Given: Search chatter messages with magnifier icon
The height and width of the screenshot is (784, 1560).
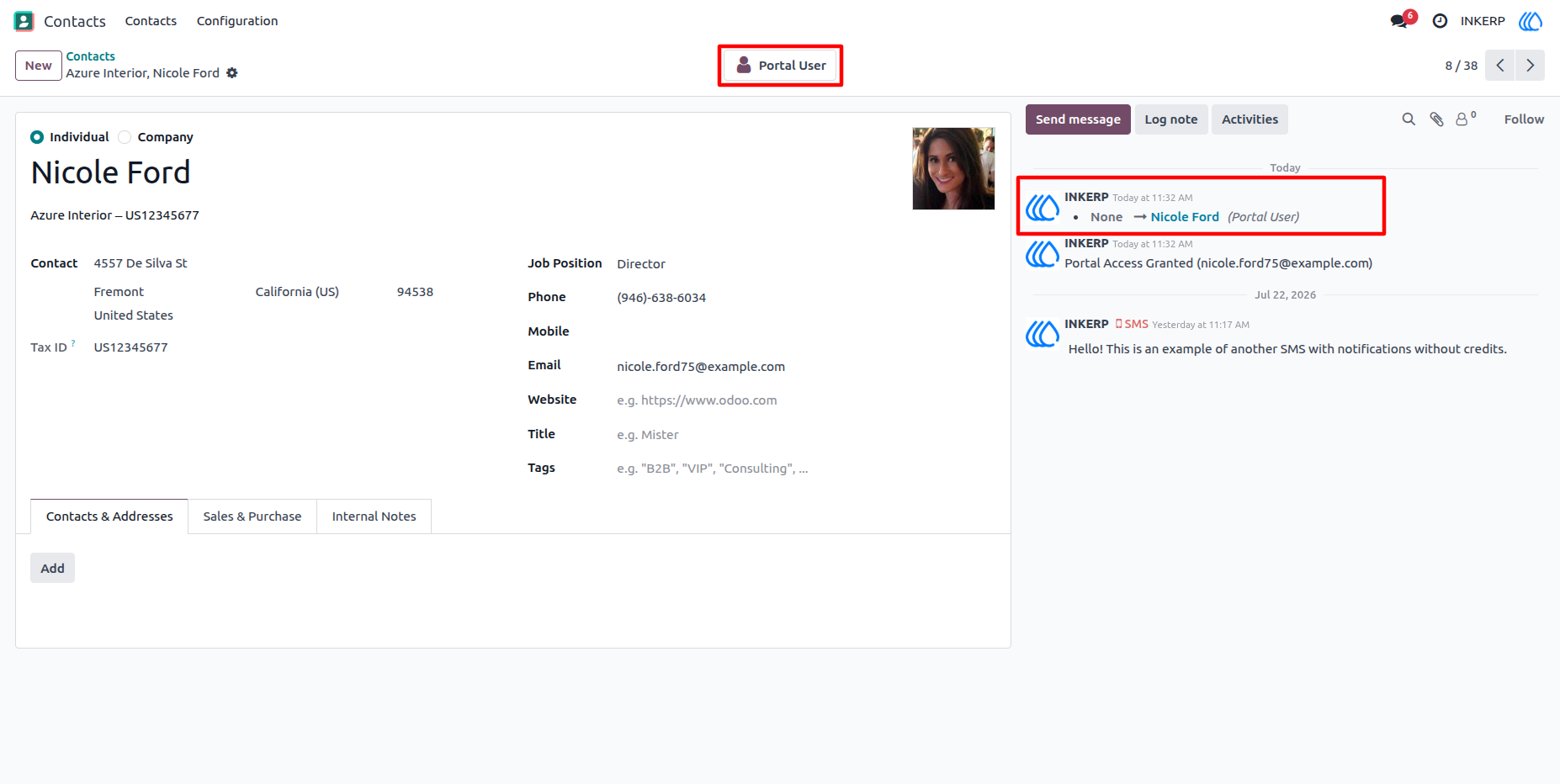Looking at the screenshot, I should tap(1409, 119).
